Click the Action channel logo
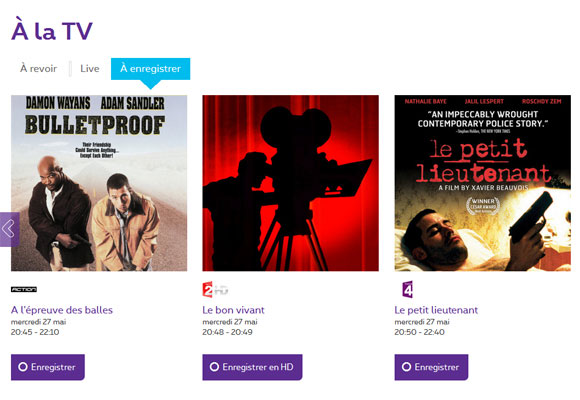Screen dimensions: 580x400 [24, 289]
